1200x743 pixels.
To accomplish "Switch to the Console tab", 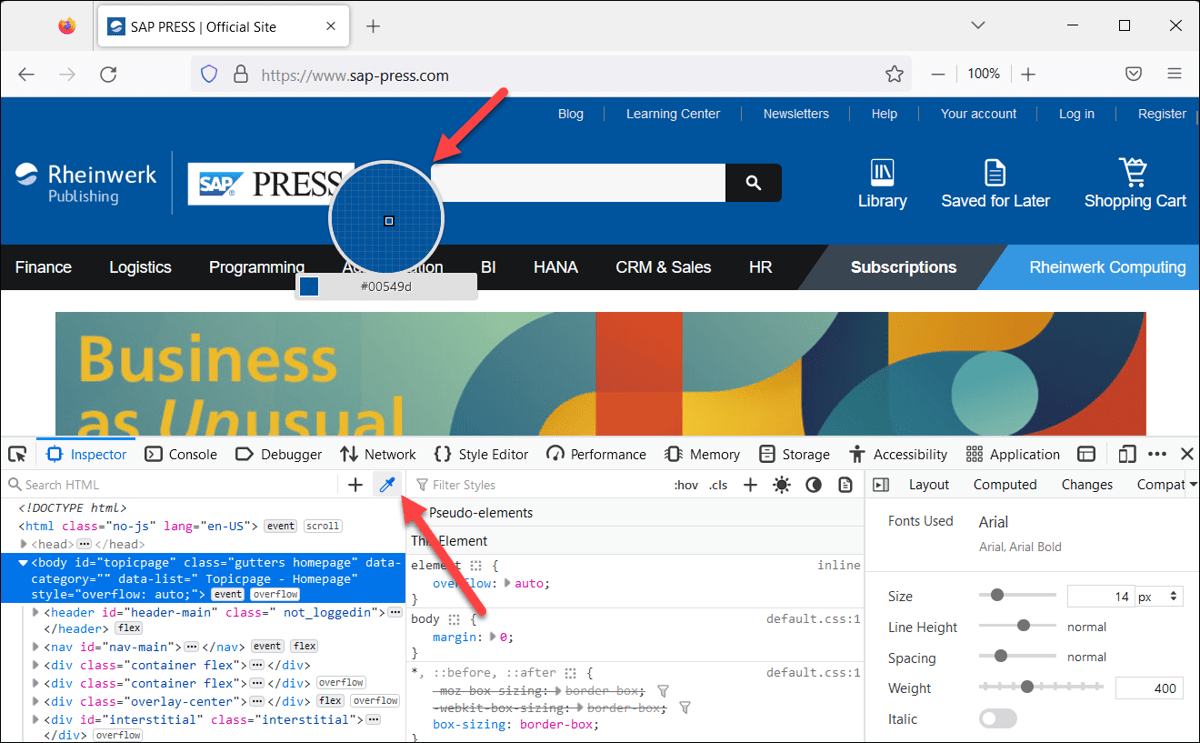I will point(181,453).
